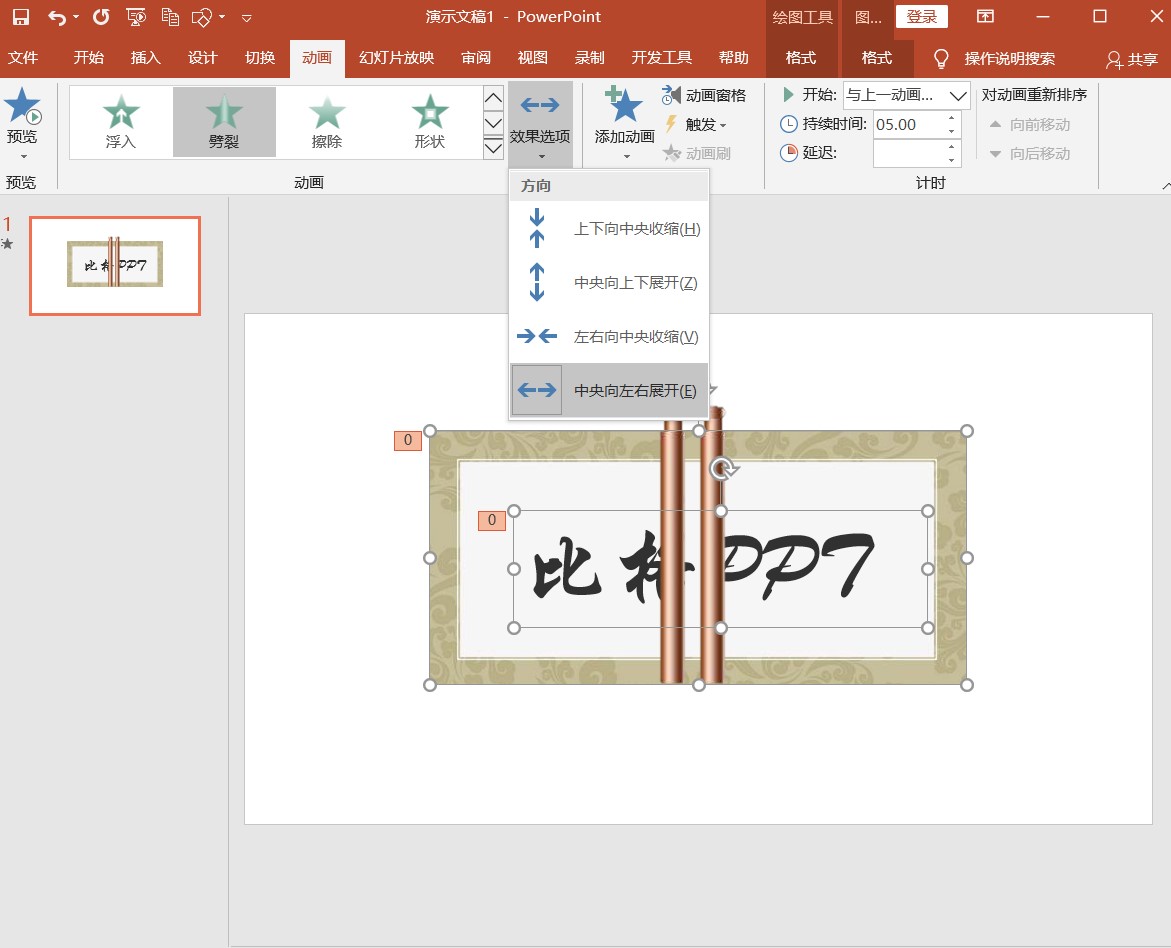
Task: Click the 动画刷 animation painter
Action: [697, 153]
